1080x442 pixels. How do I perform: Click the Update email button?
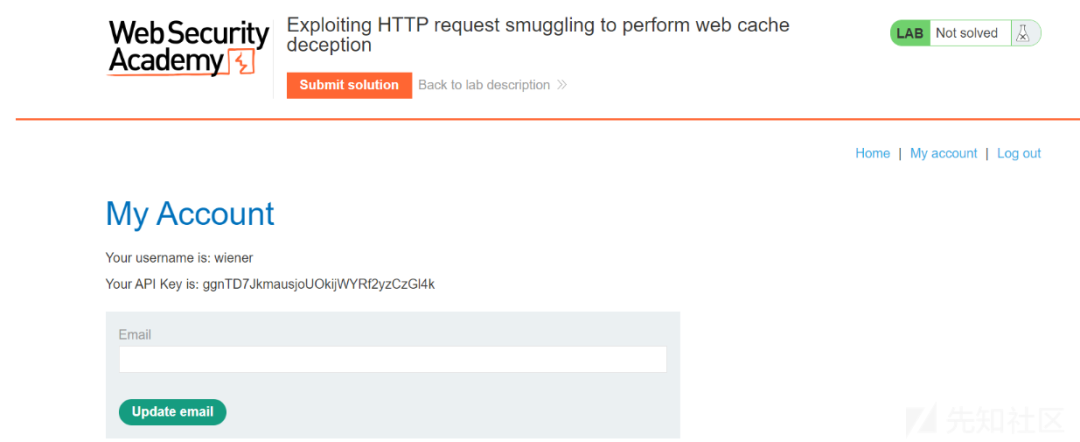tap(172, 412)
